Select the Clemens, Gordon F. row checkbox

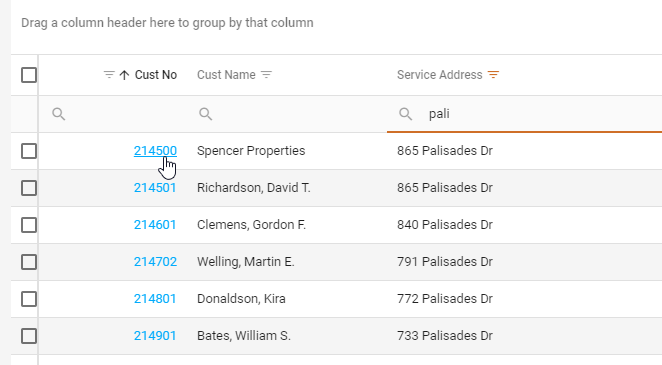29,225
